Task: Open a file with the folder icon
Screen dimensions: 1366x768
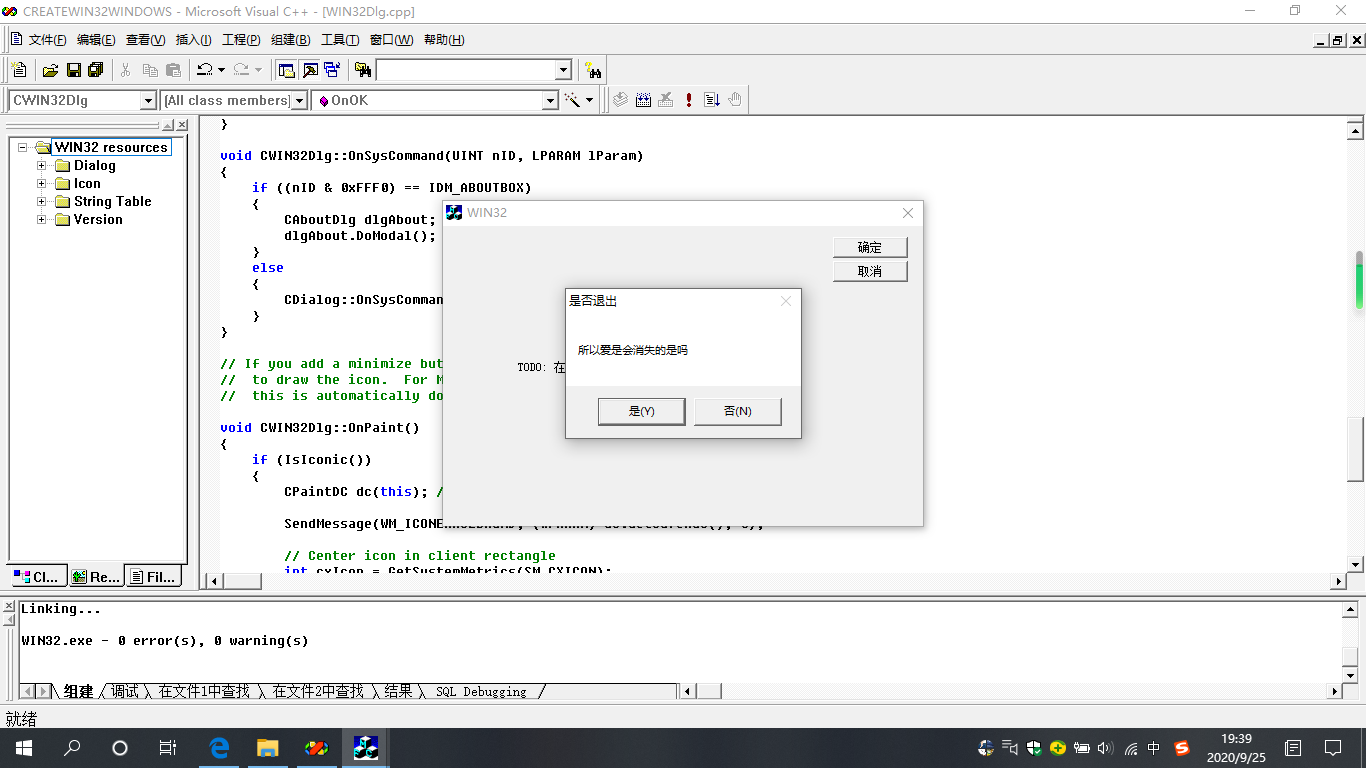Action: point(50,70)
